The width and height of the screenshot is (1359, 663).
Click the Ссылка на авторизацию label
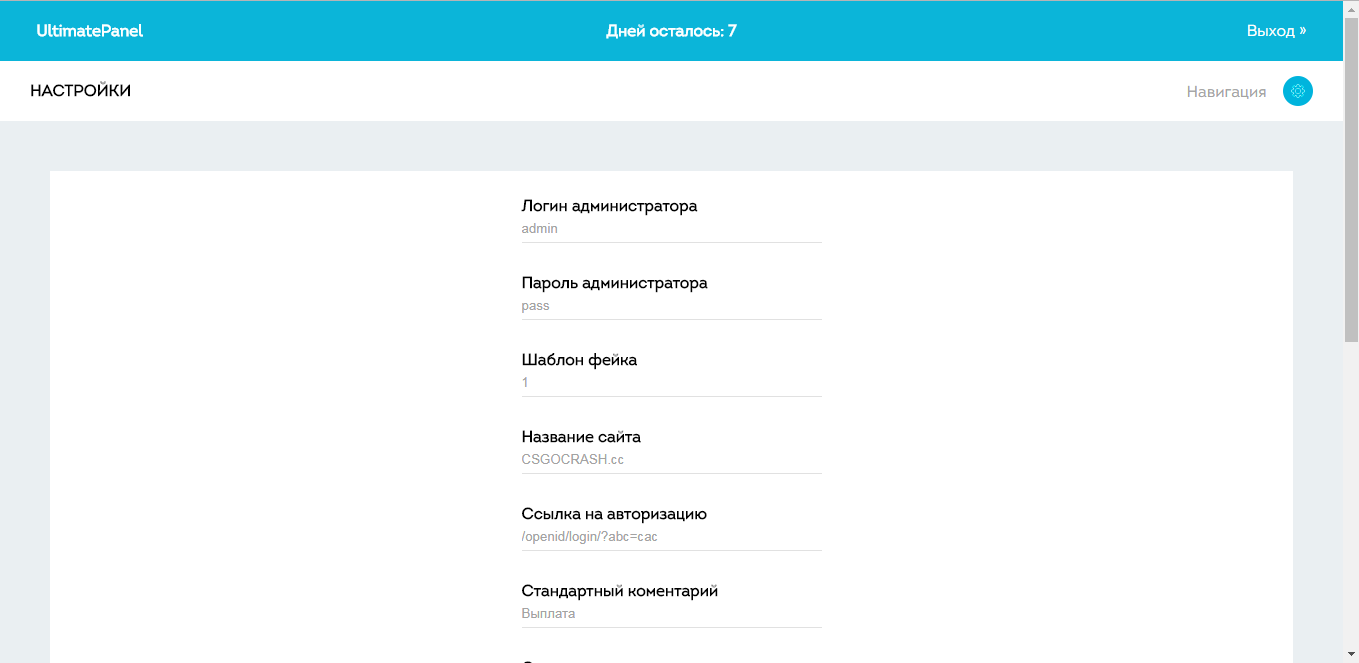614,514
